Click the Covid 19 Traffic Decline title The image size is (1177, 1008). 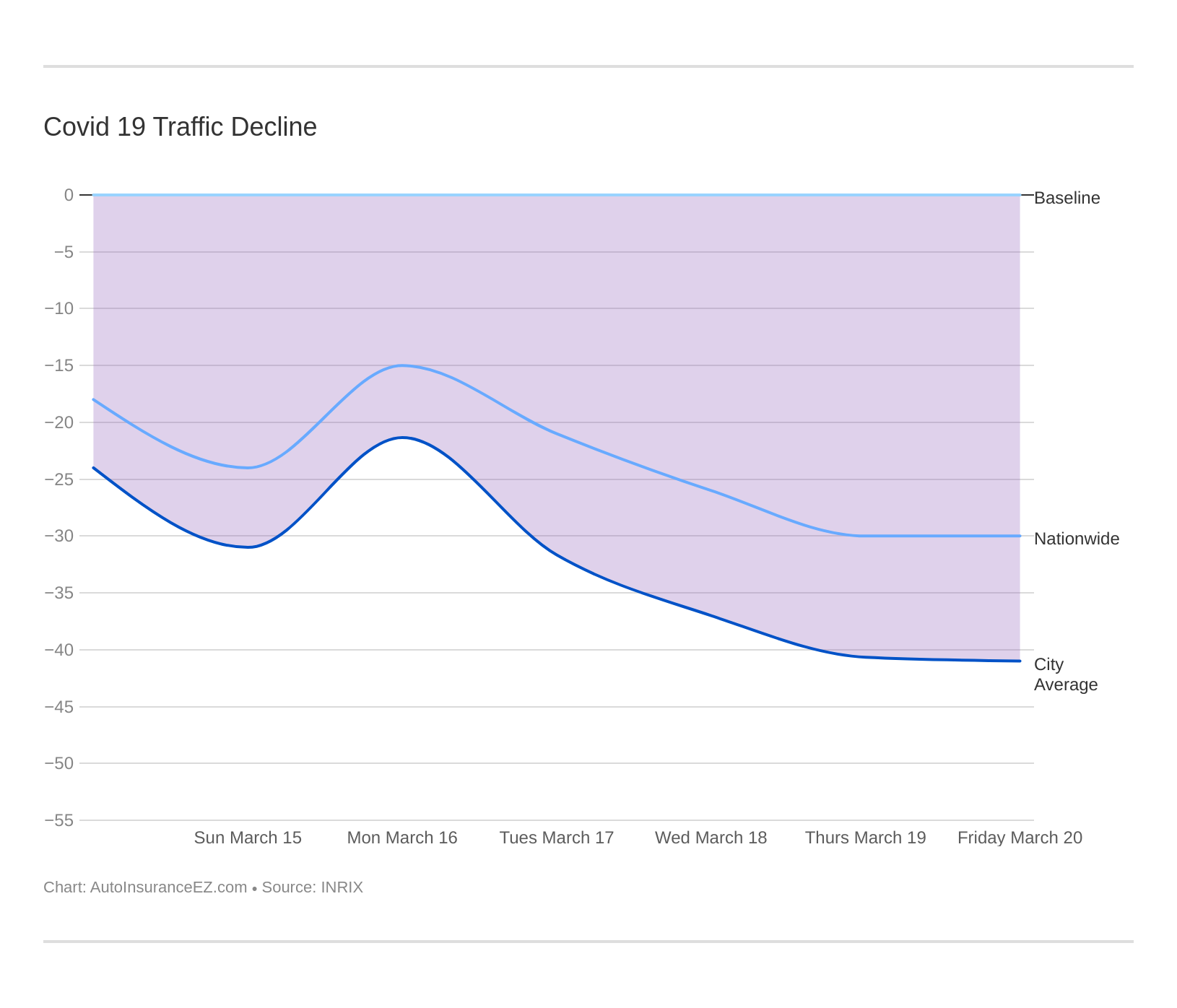pos(180,127)
